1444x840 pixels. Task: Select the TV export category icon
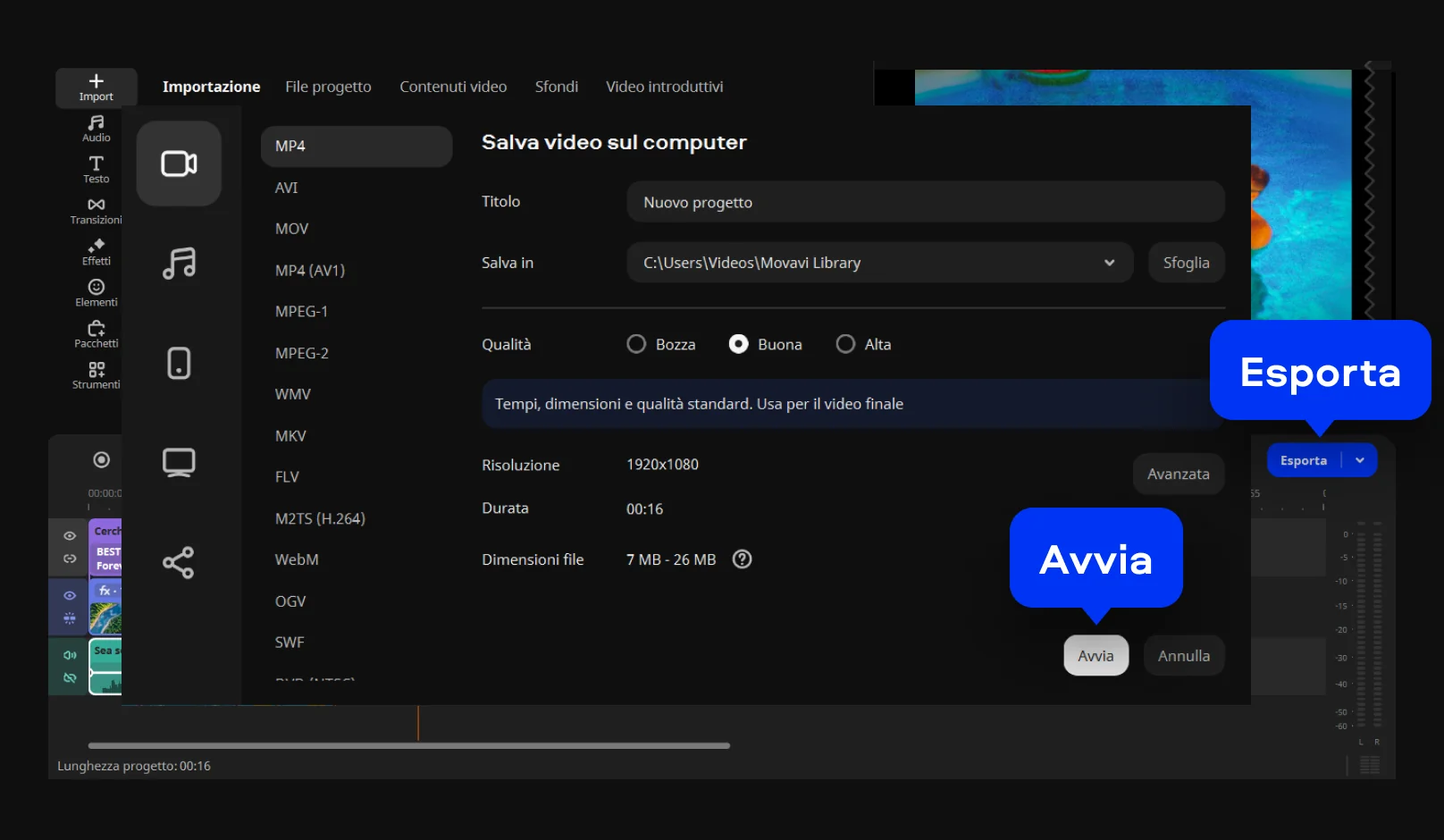(179, 462)
